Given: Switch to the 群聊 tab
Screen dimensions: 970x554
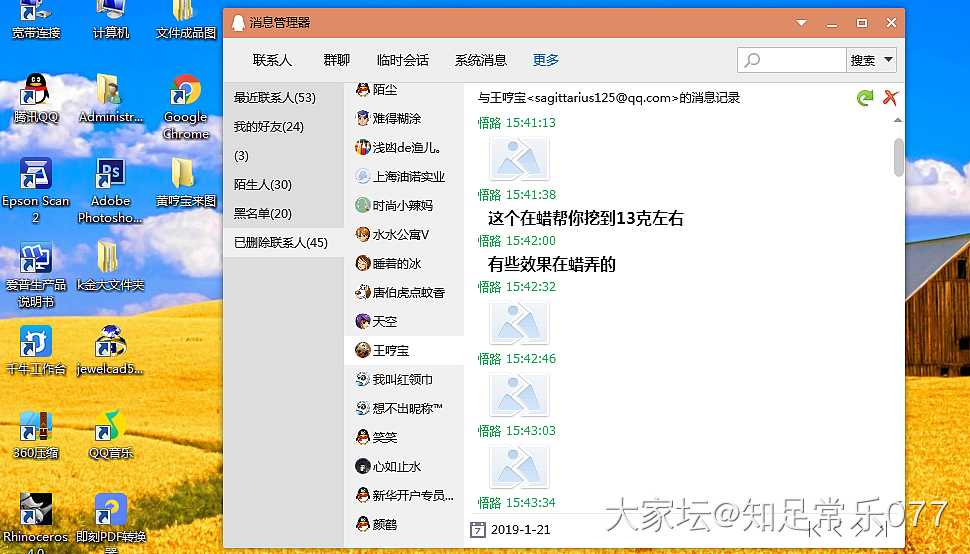Looking at the screenshot, I should [337, 60].
